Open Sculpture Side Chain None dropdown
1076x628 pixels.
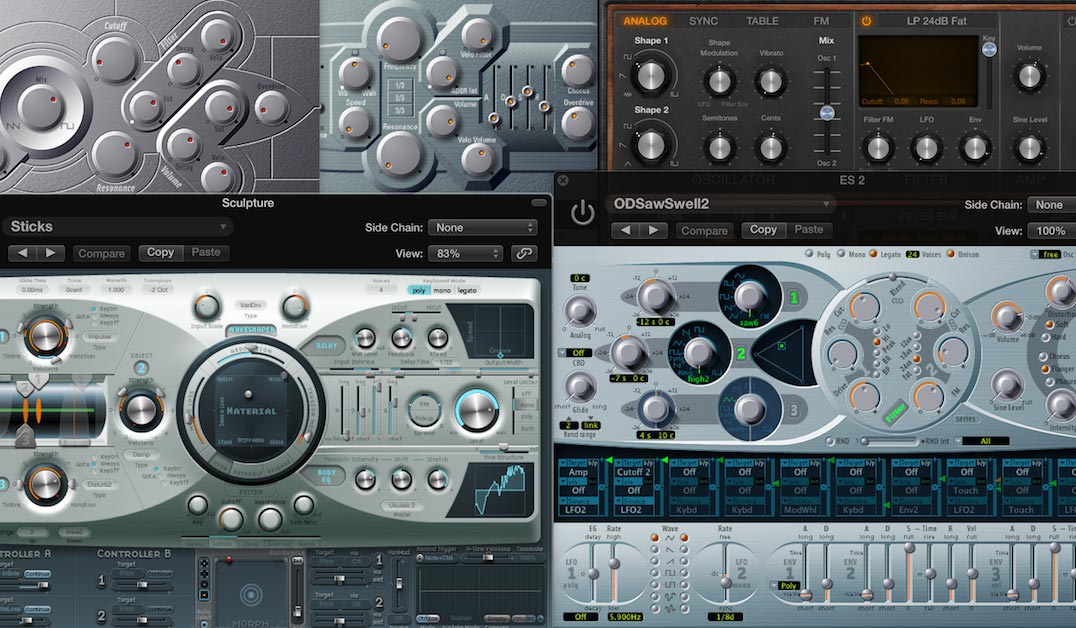tap(482, 227)
